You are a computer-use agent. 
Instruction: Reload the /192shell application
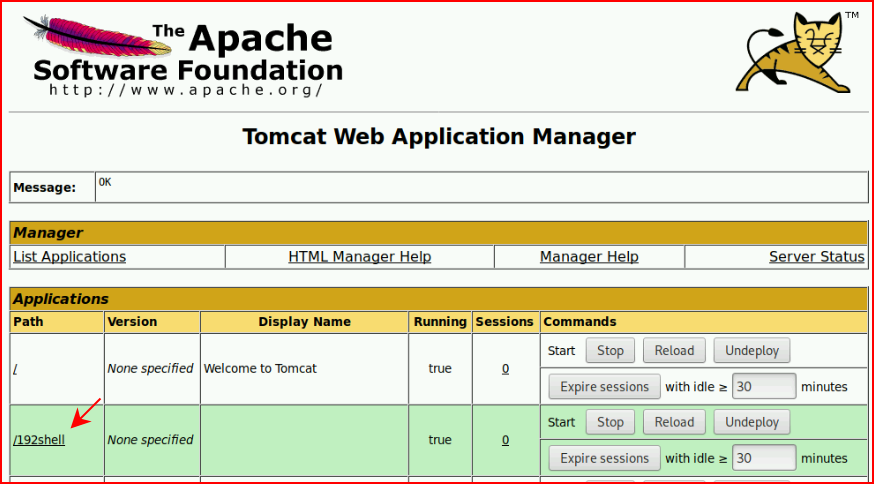674,422
